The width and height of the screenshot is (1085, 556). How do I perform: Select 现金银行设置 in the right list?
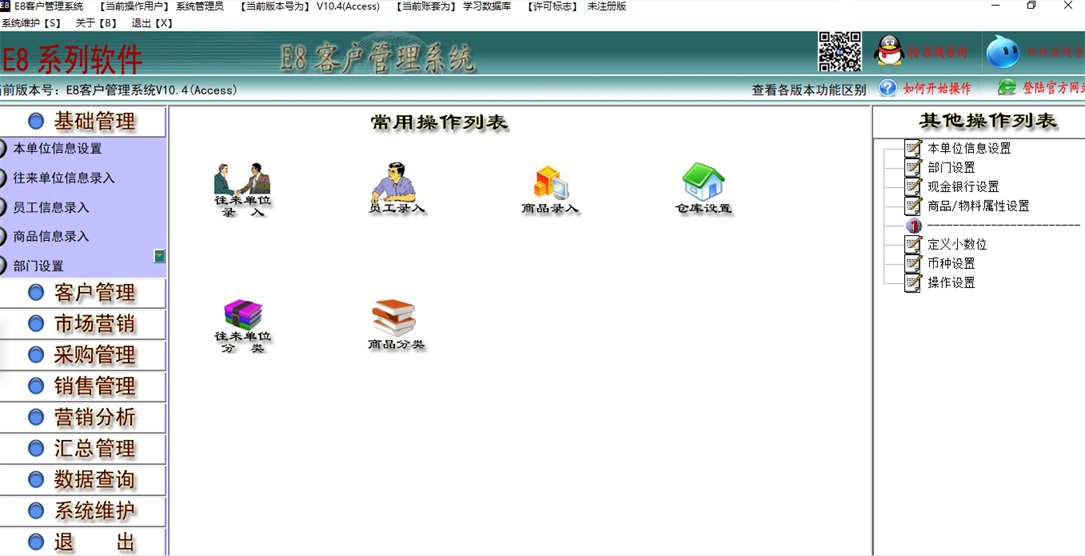click(962, 187)
